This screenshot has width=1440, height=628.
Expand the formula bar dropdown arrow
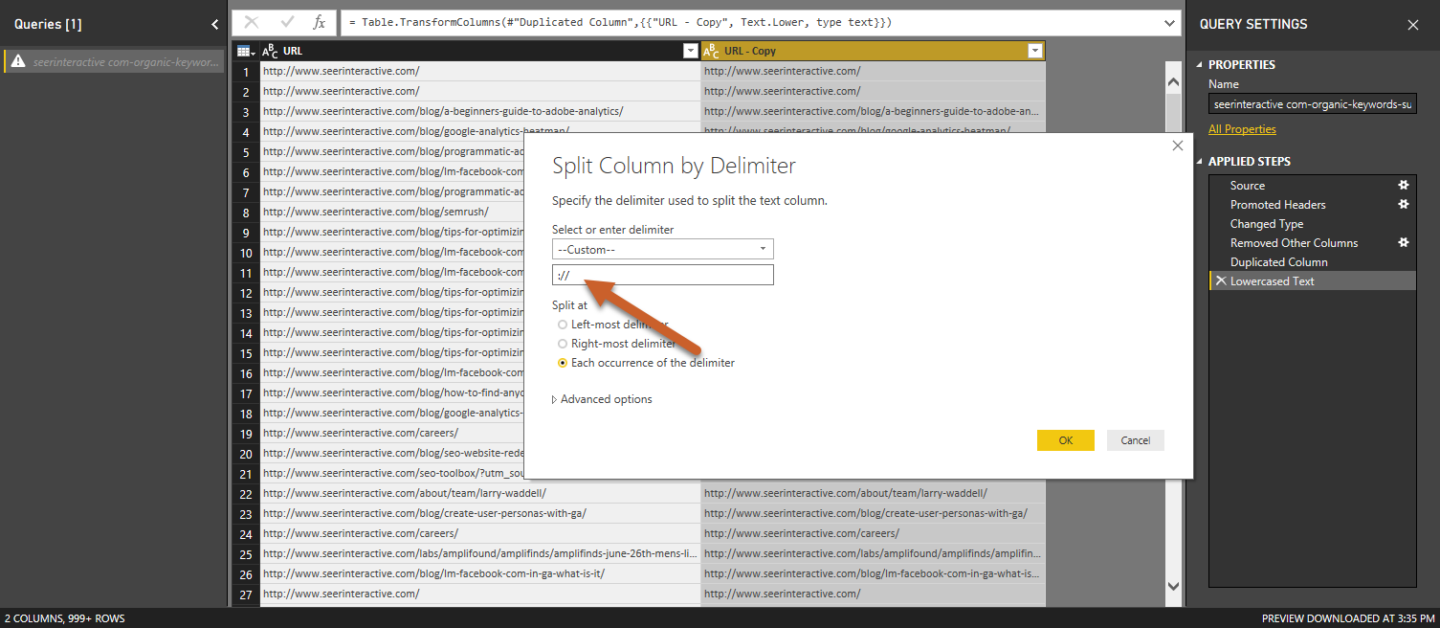click(1171, 22)
